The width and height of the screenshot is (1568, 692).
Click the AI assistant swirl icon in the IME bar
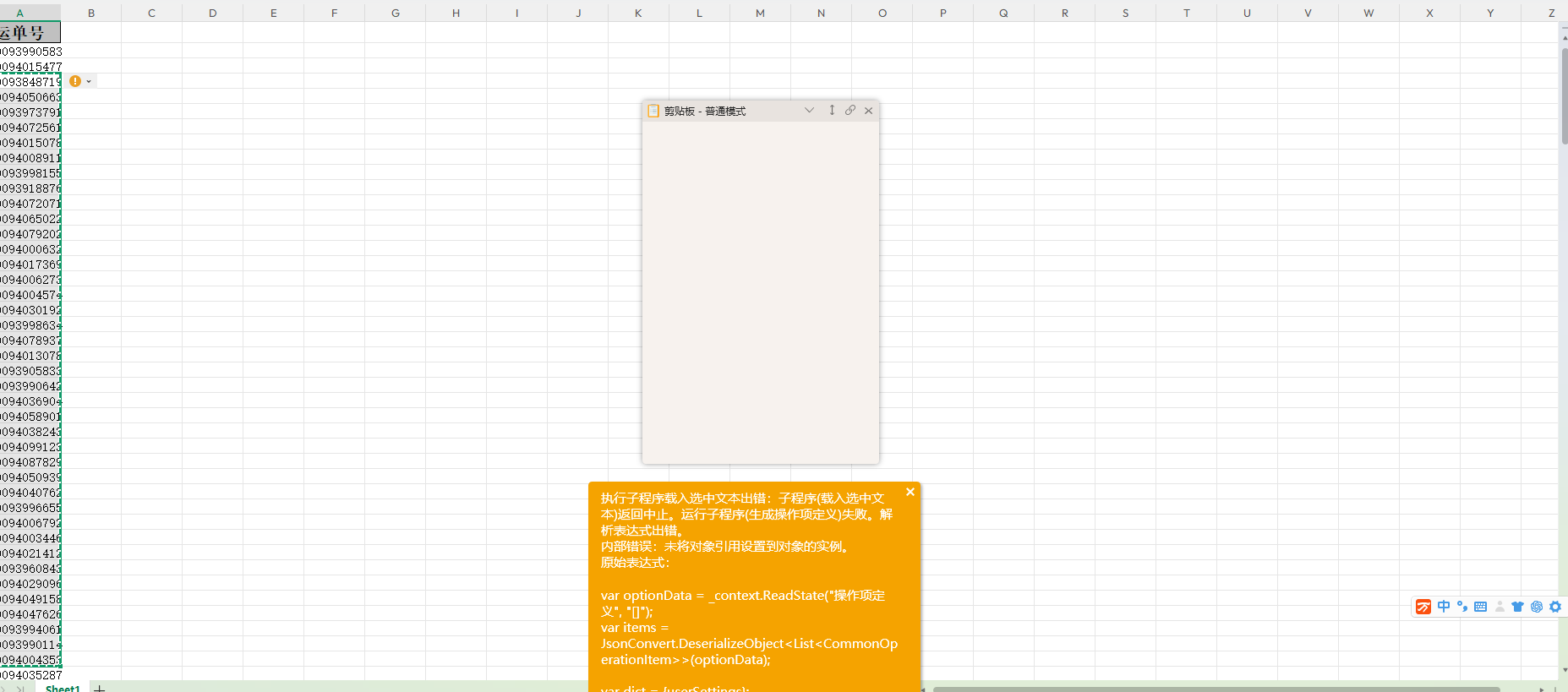[x=1537, y=607]
